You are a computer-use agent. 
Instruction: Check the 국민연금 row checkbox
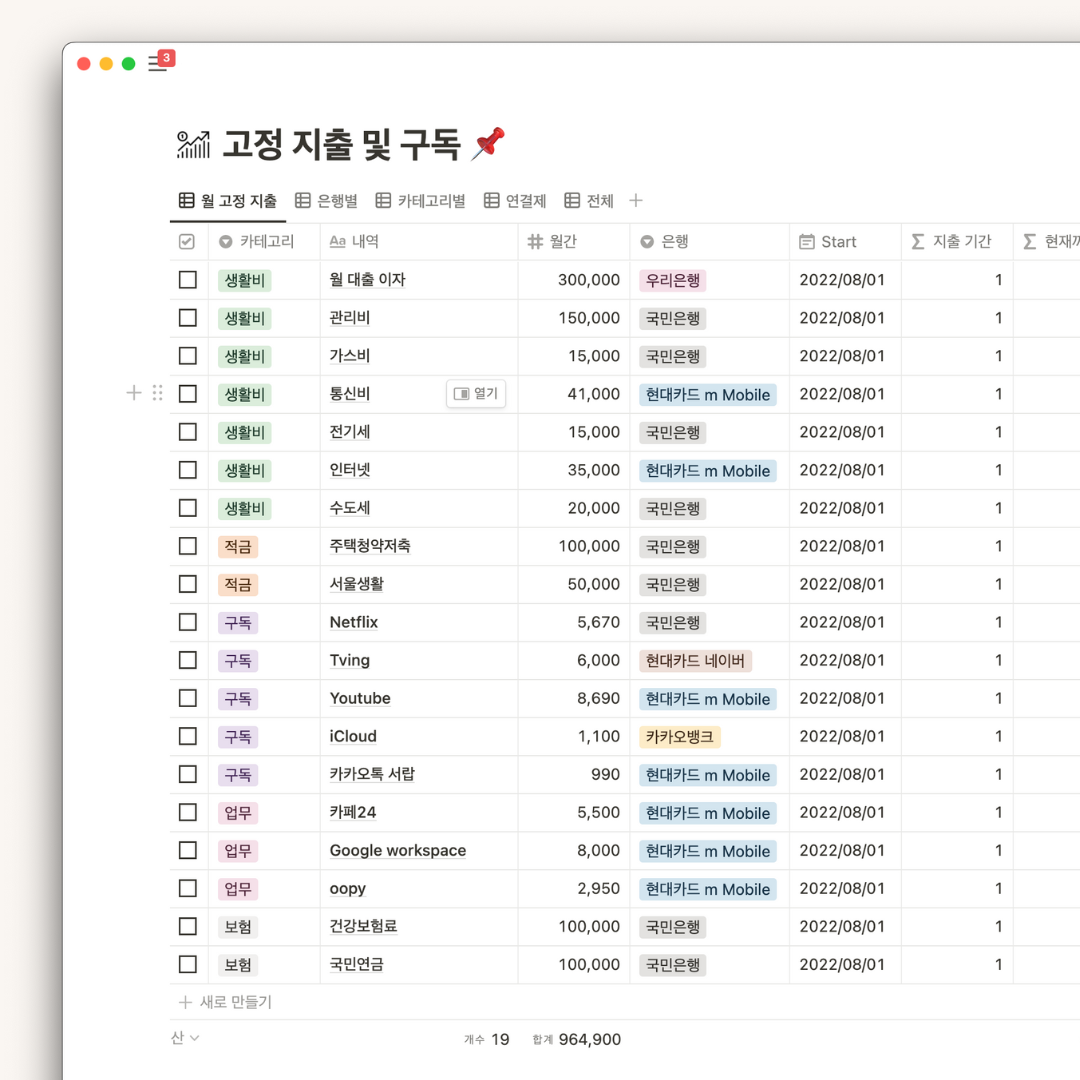[x=187, y=964]
